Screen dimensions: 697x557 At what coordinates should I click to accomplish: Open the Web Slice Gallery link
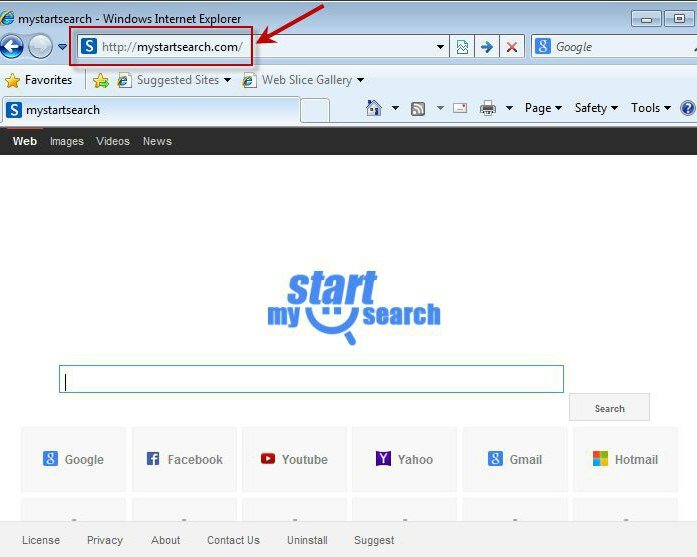pos(298,80)
